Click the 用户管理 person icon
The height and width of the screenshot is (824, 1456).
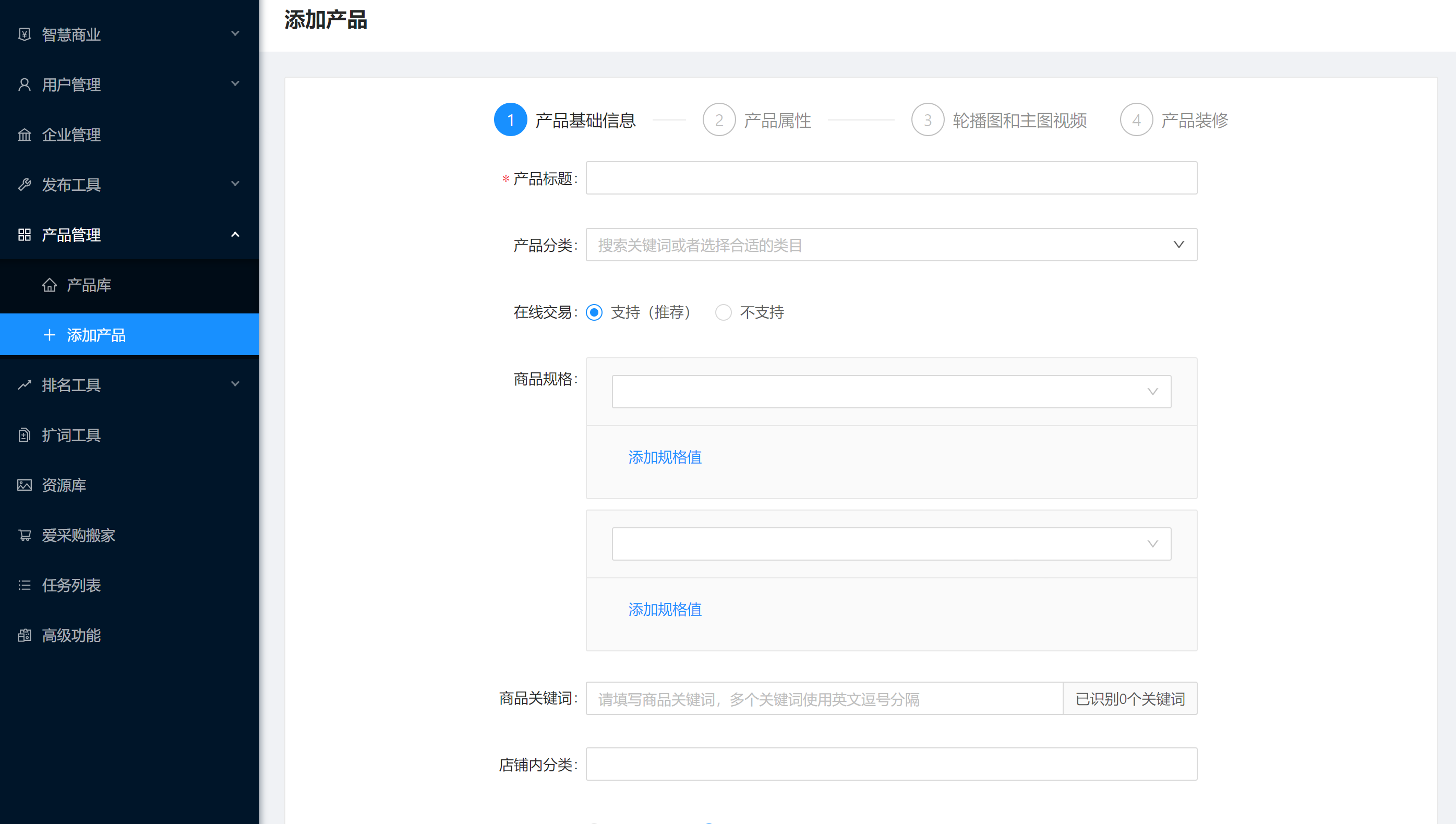click(25, 84)
